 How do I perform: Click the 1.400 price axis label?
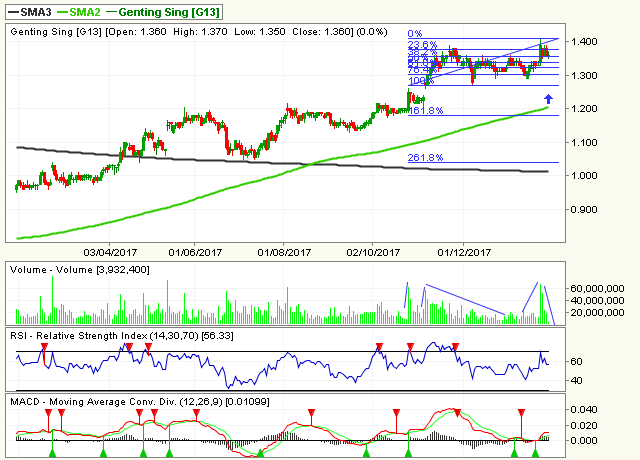pyautogui.click(x=584, y=42)
